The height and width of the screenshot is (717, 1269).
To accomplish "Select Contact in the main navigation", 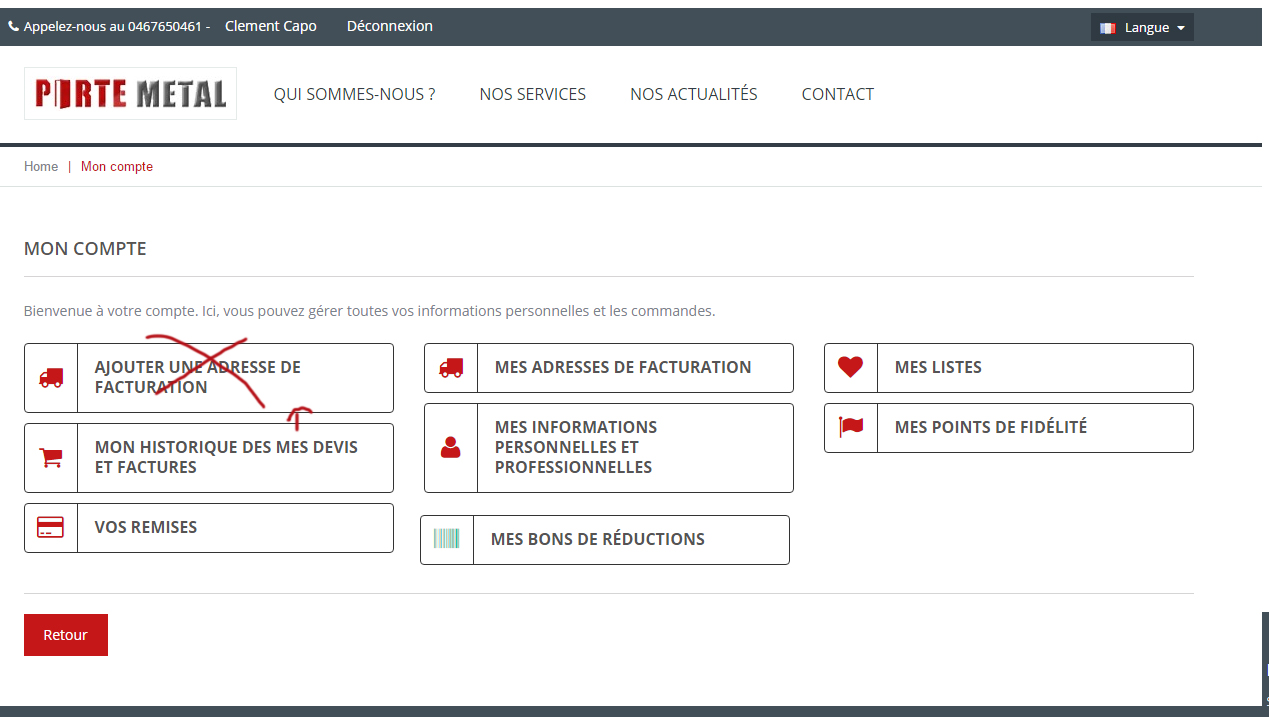I will click(838, 94).
